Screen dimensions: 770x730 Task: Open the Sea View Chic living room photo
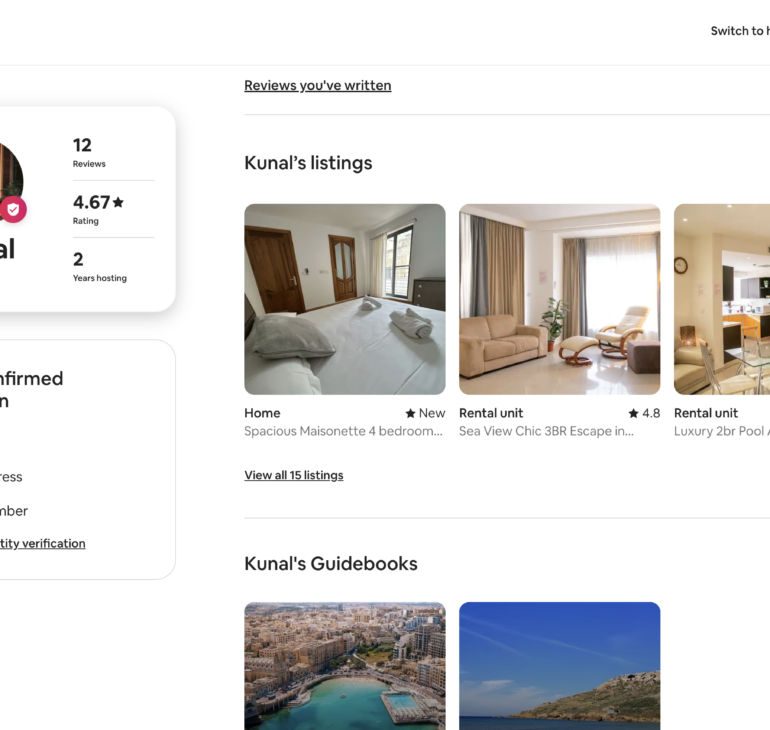pos(559,299)
